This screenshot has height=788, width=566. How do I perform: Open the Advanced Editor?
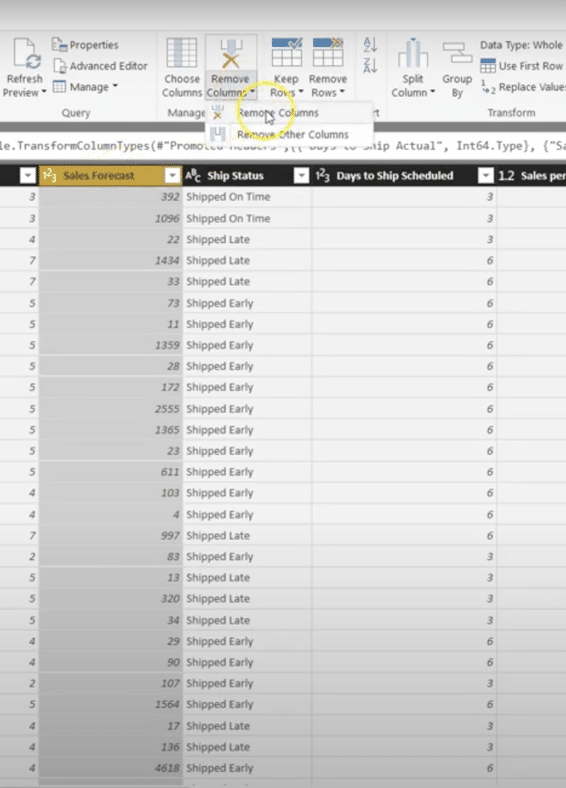[x=100, y=66]
